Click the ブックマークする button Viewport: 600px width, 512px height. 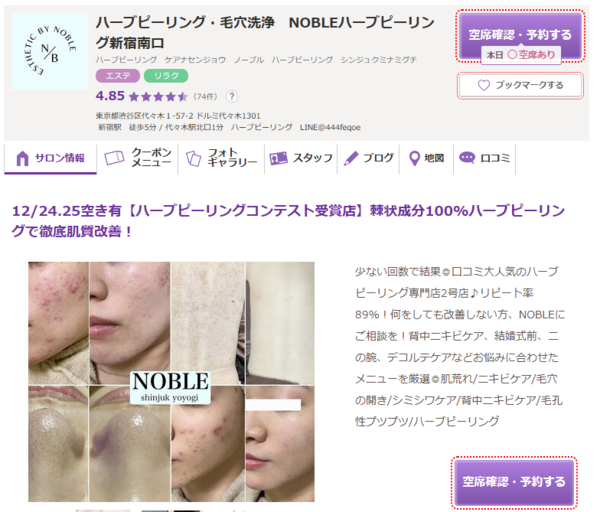point(520,85)
